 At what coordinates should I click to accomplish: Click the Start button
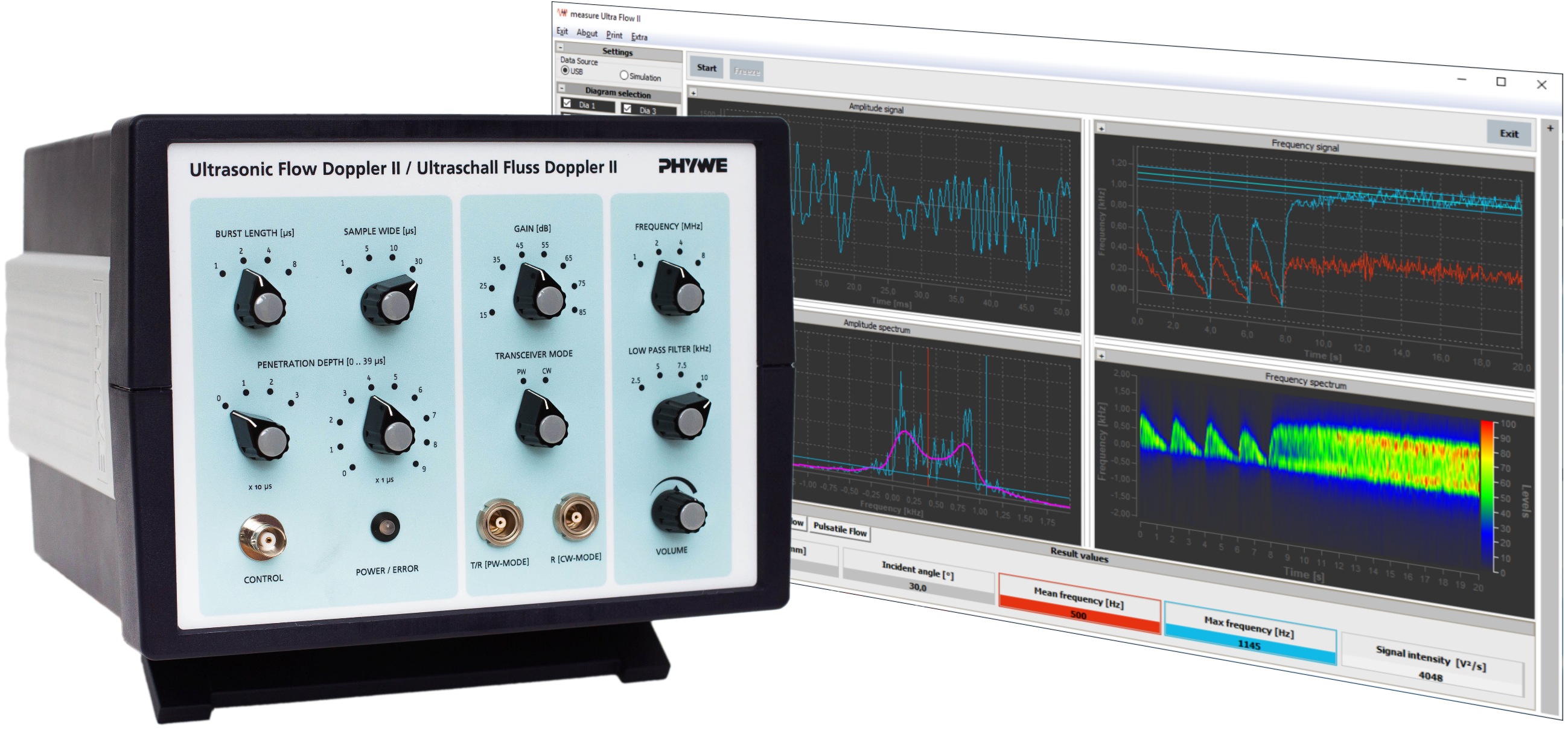[x=706, y=68]
